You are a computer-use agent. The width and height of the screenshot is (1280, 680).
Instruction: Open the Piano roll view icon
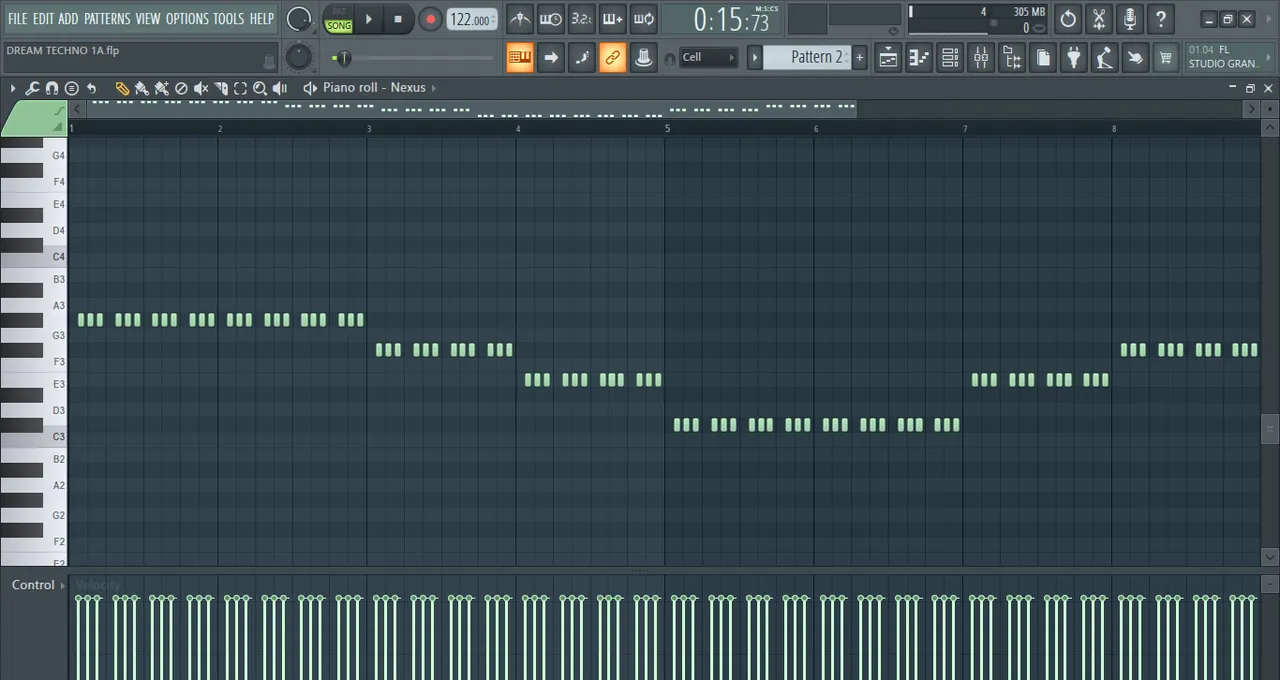pos(919,58)
